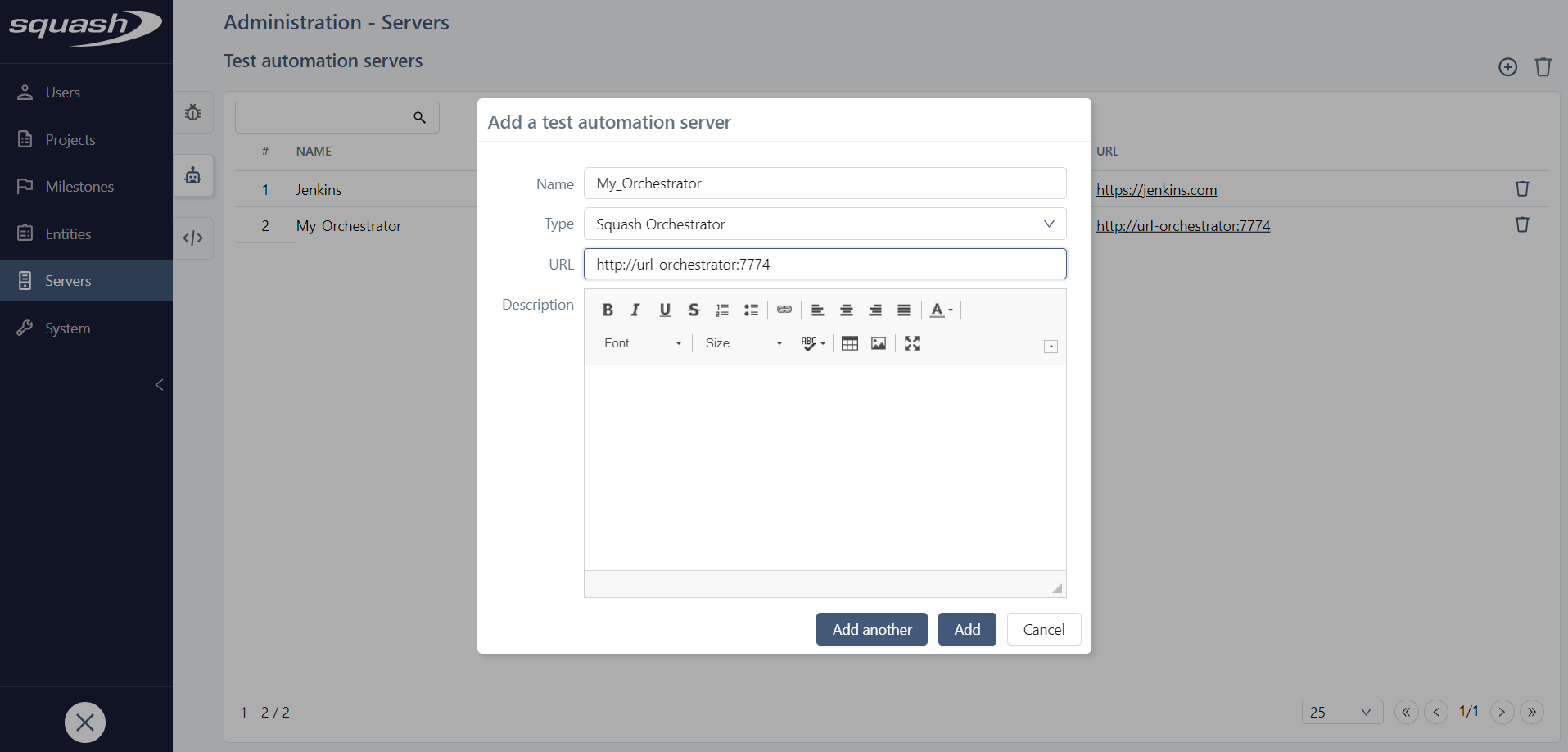
Task: Click the trash icon next to Jenkins
Action: coord(1521,188)
